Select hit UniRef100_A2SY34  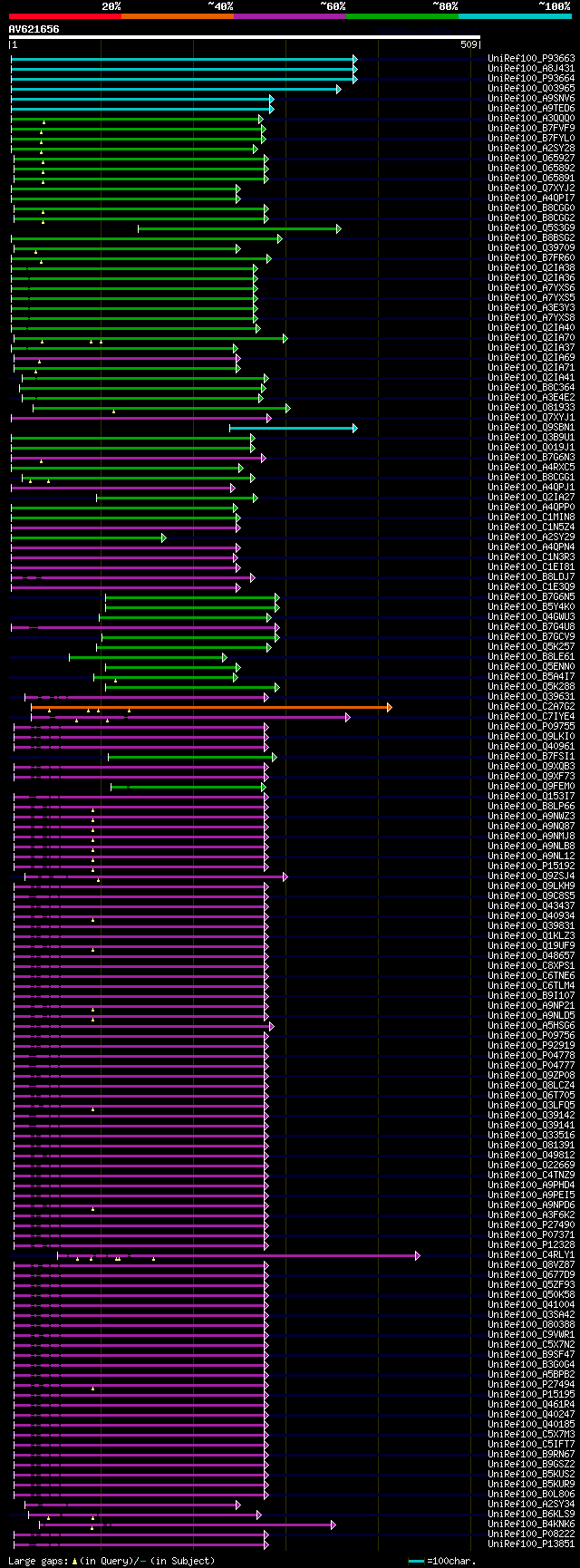(x=531, y=1505)
